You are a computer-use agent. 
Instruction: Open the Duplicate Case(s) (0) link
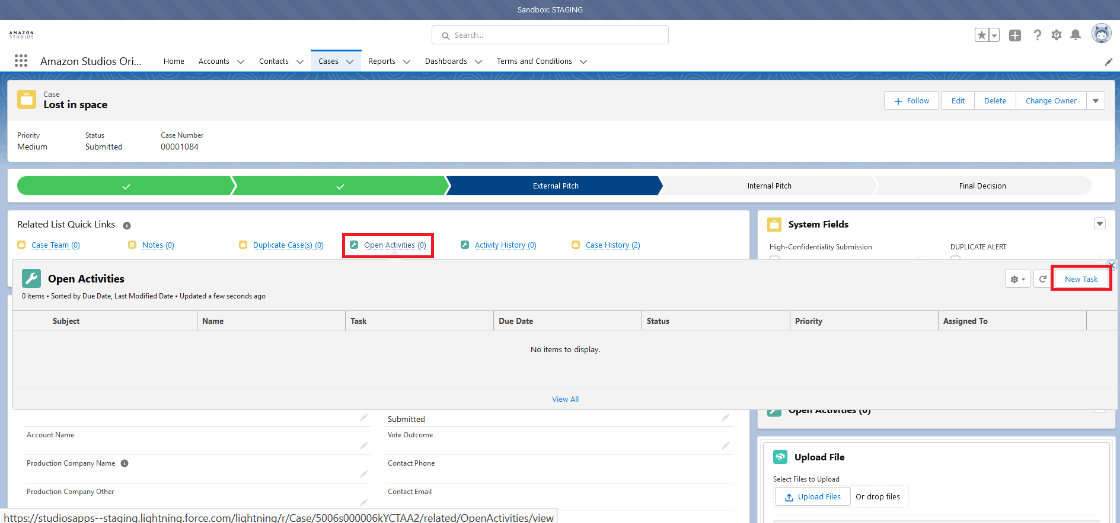click(x=289, y=245)
